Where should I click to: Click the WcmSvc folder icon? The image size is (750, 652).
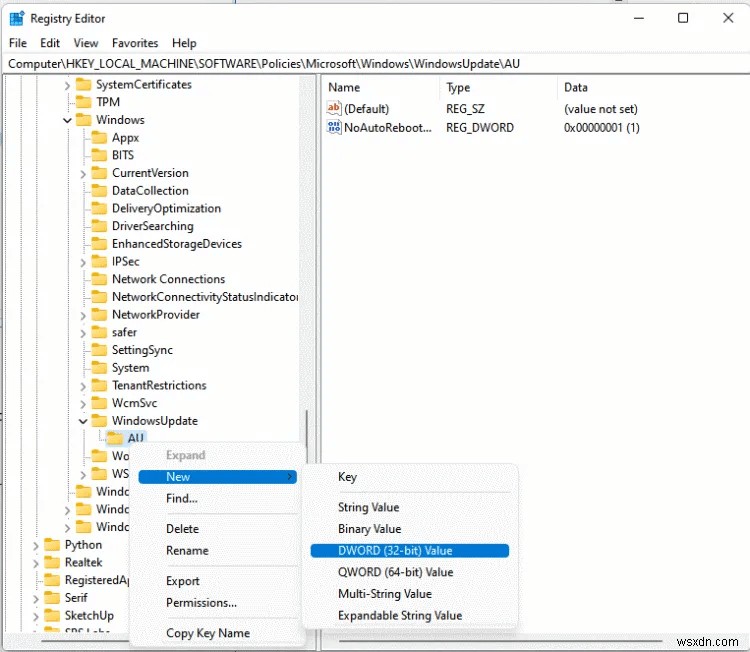(99, 403)
